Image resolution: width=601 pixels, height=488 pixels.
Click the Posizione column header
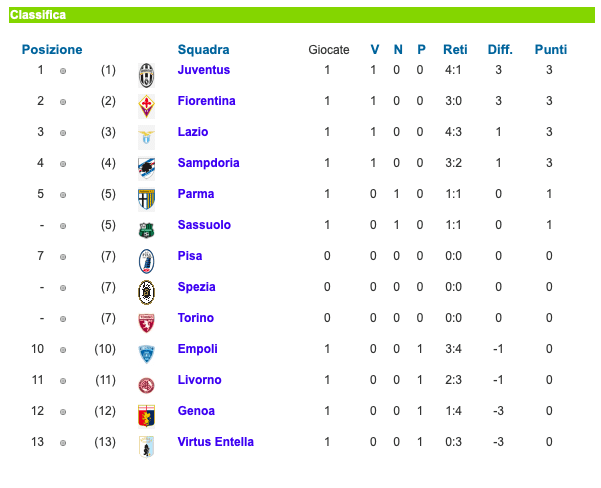point(52,49)
